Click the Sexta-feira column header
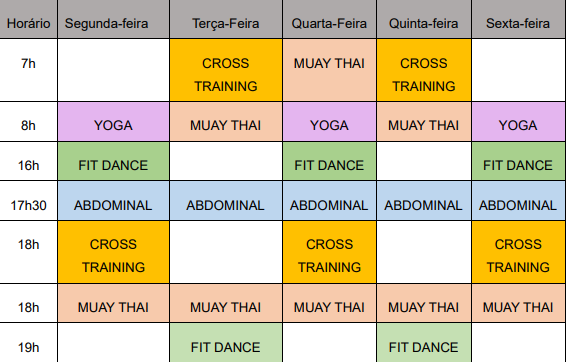The image size is (566, 362). (x=519, y=19)
